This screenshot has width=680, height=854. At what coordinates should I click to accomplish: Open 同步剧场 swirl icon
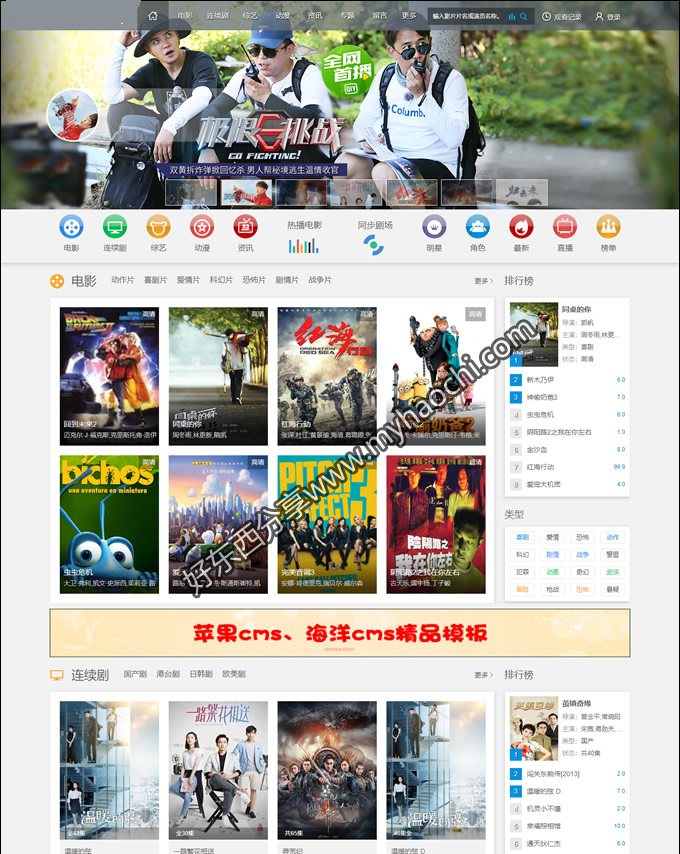pos(374,245)
